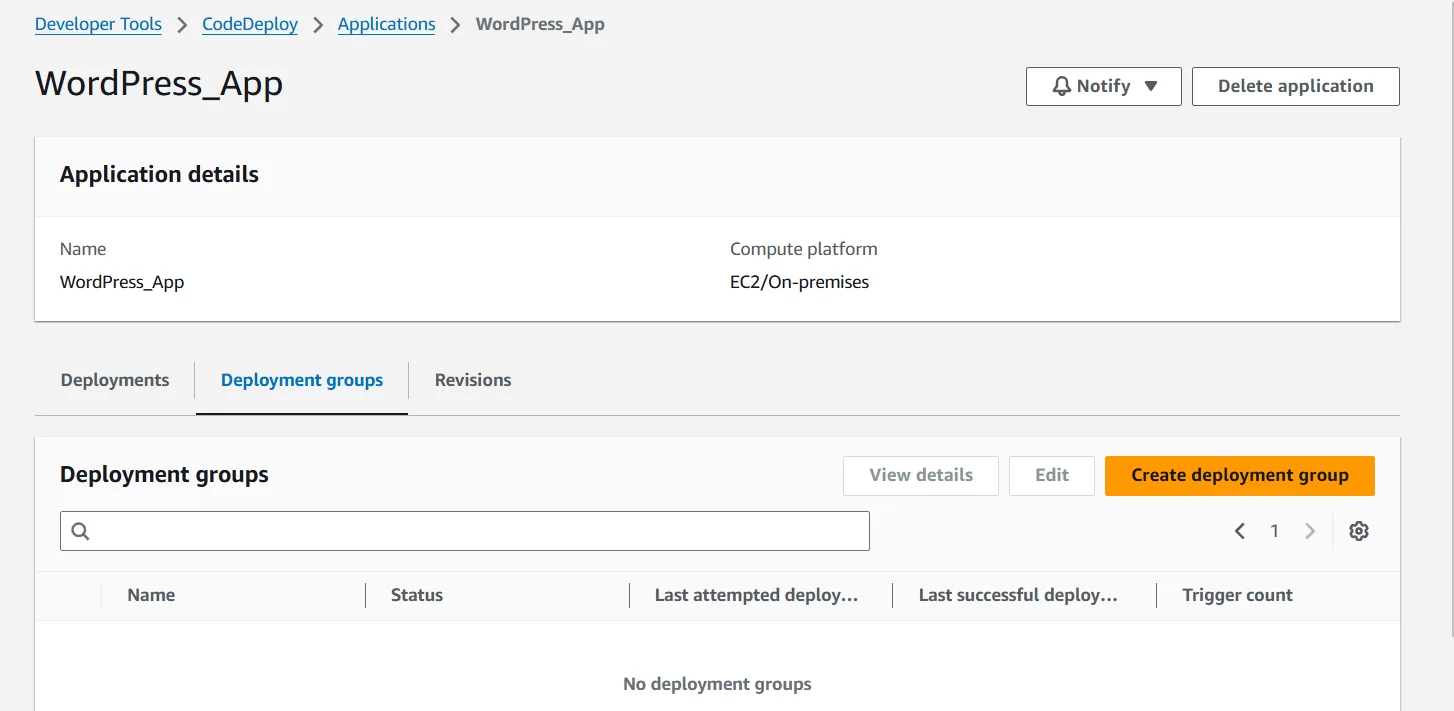Image resolution: width=1454 pixels, height=711 pixels.
Task: Click the WordPress_App breadcrumb text
Action: pyautogui.click(x=540, y=24)
